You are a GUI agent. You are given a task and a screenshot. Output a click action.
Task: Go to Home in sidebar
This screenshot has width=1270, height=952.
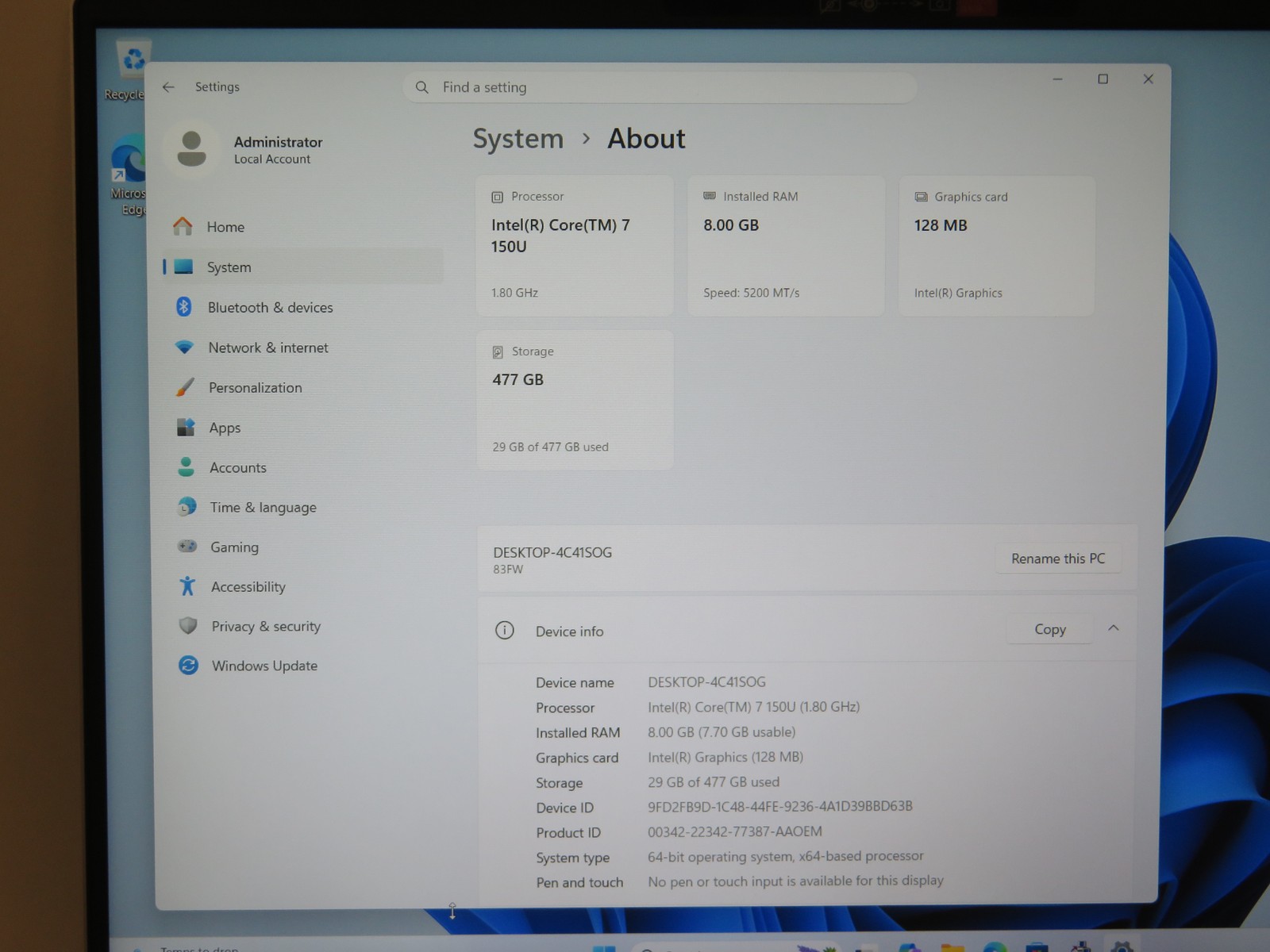302,227
